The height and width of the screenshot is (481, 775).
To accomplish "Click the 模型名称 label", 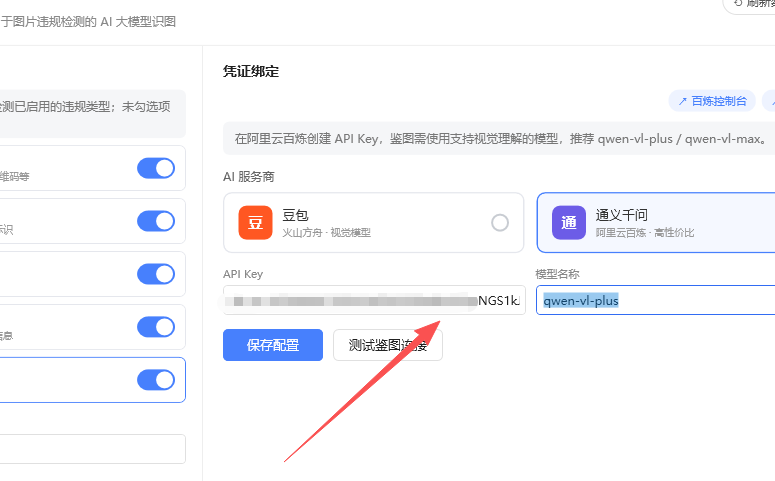I will [x=557, y=274].
